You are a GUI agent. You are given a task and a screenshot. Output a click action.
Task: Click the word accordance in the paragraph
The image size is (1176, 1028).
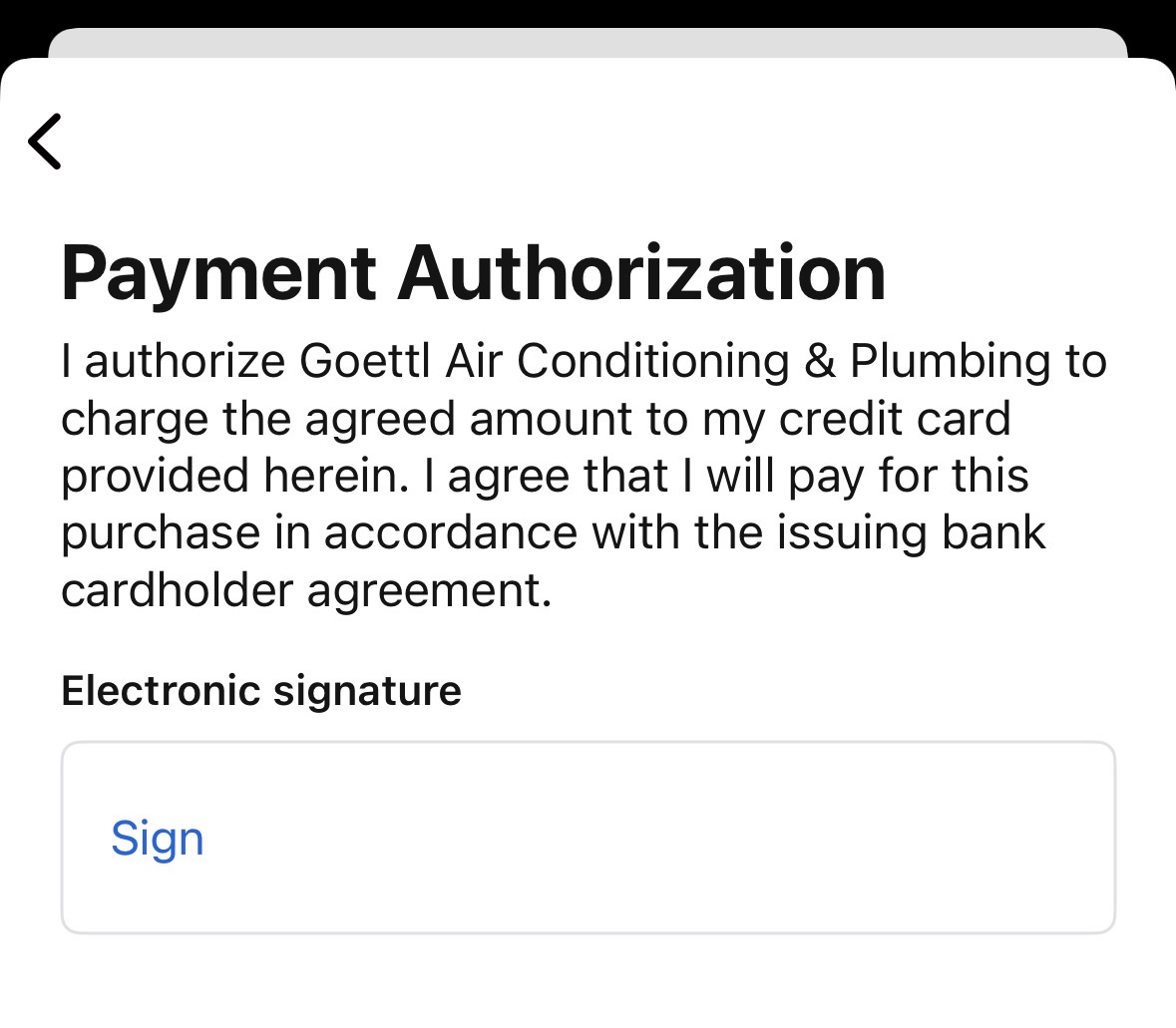click(450, 532)
